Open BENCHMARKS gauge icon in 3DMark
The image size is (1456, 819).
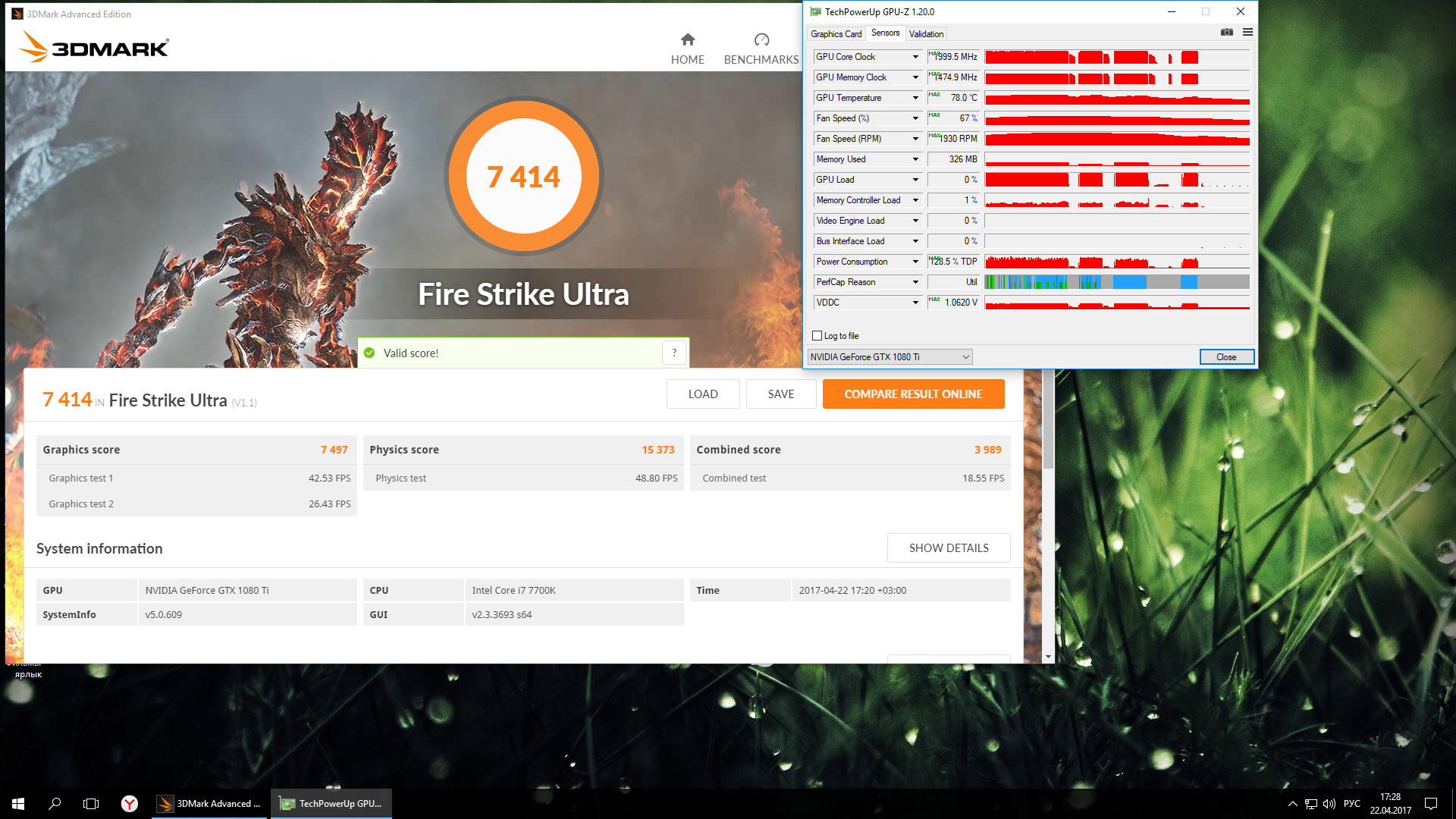(761, 39)
